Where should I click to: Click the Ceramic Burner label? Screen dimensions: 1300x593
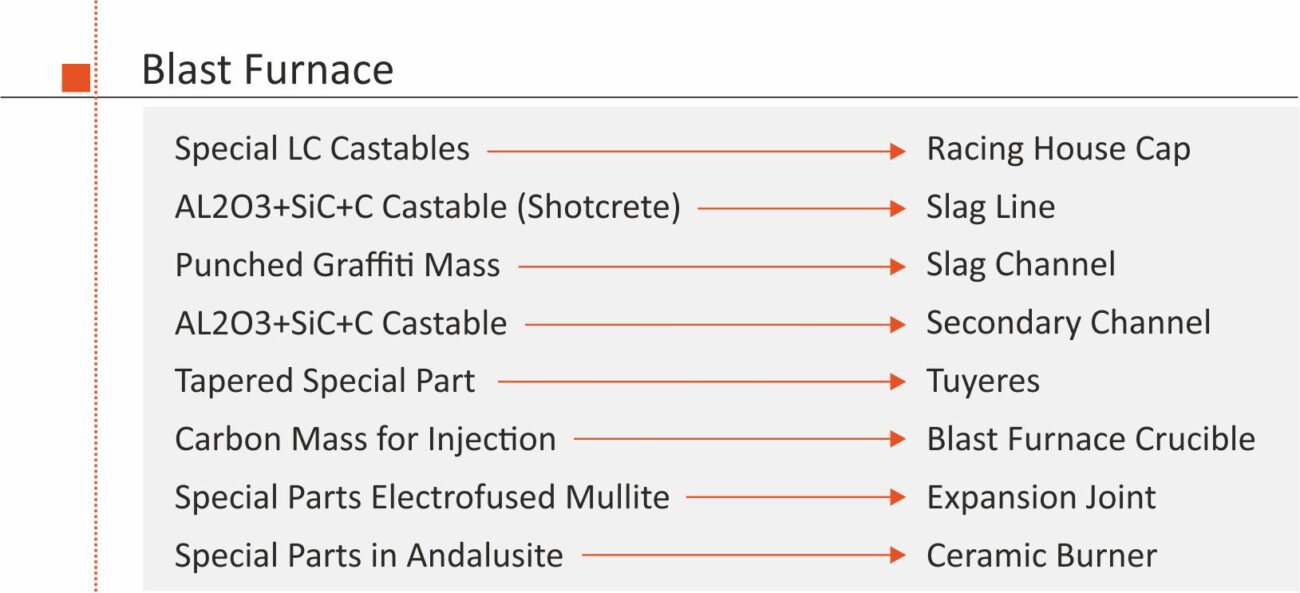1041,555
